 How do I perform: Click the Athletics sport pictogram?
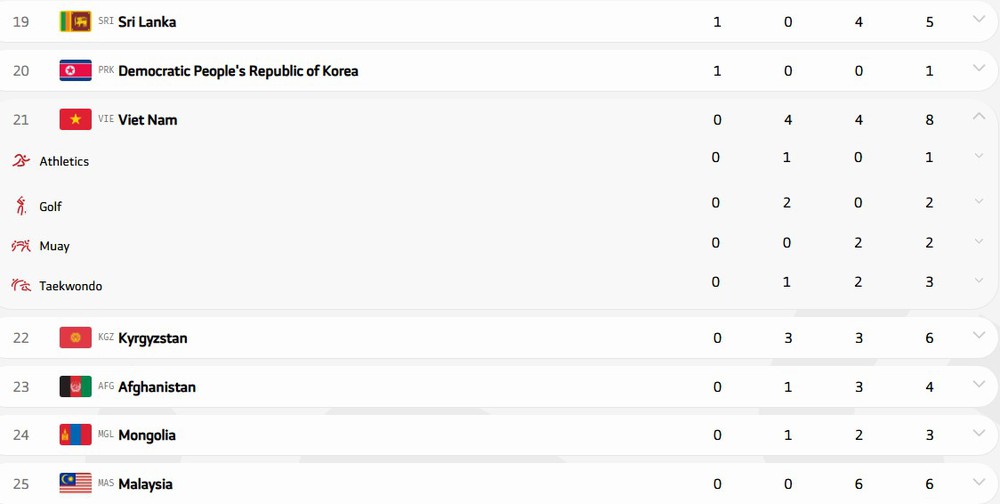21,161
